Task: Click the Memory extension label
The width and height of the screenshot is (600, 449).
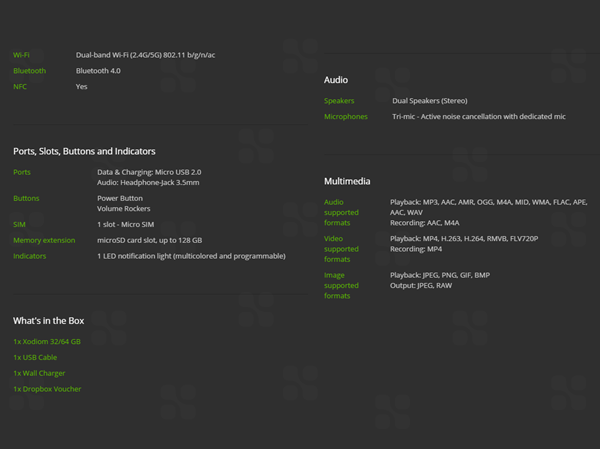Action: click(44, 240)
